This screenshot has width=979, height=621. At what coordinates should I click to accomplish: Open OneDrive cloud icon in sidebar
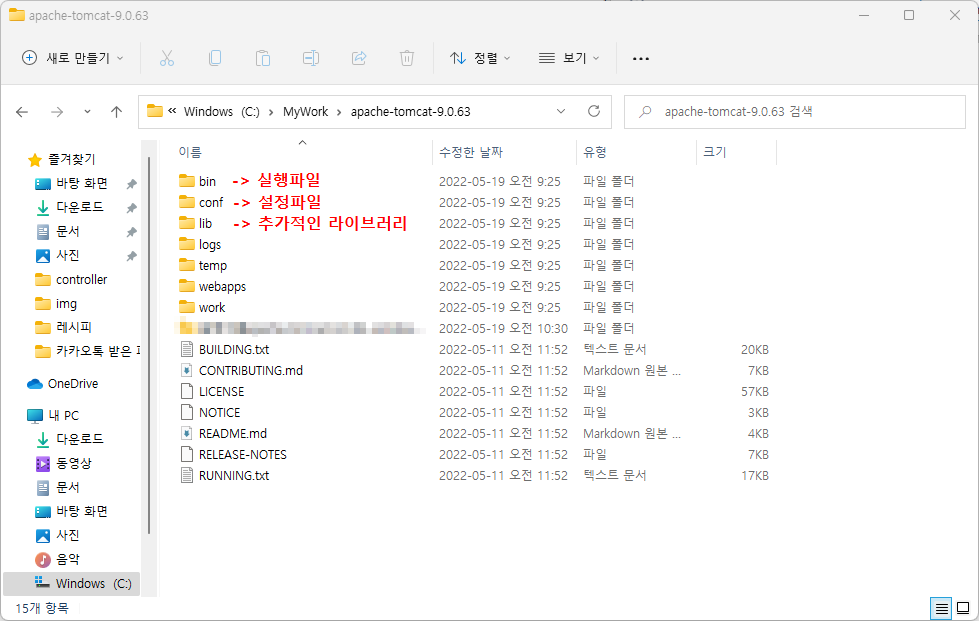click(35, 384)
